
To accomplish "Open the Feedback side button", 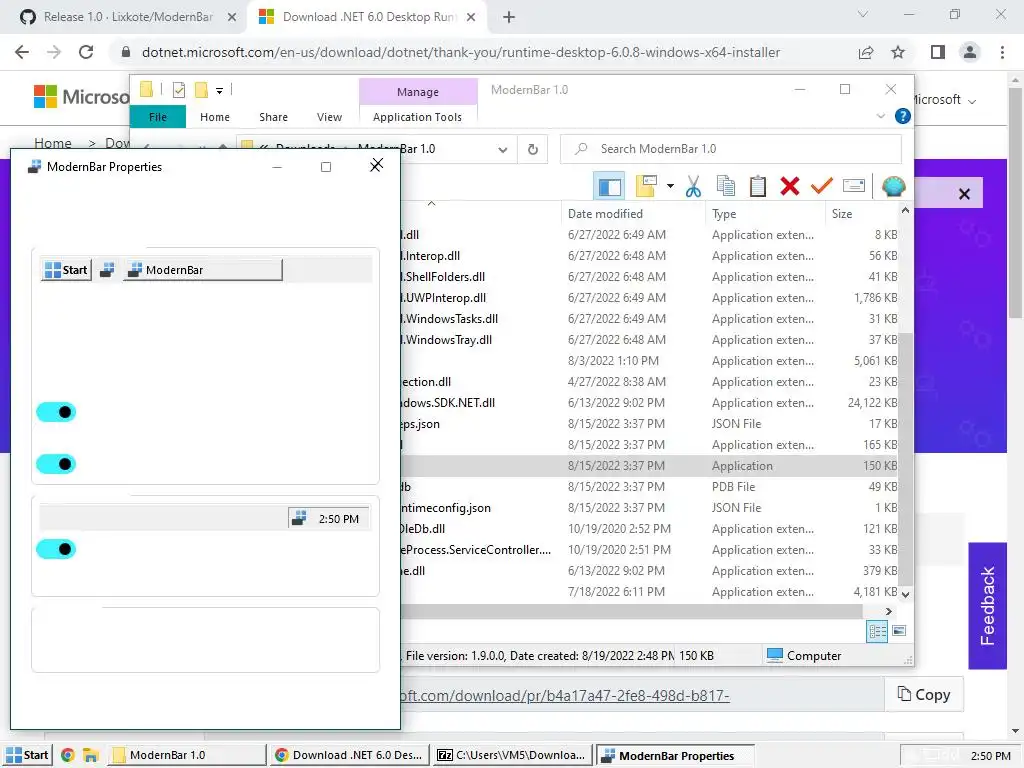I will click(x=987, y=605).
